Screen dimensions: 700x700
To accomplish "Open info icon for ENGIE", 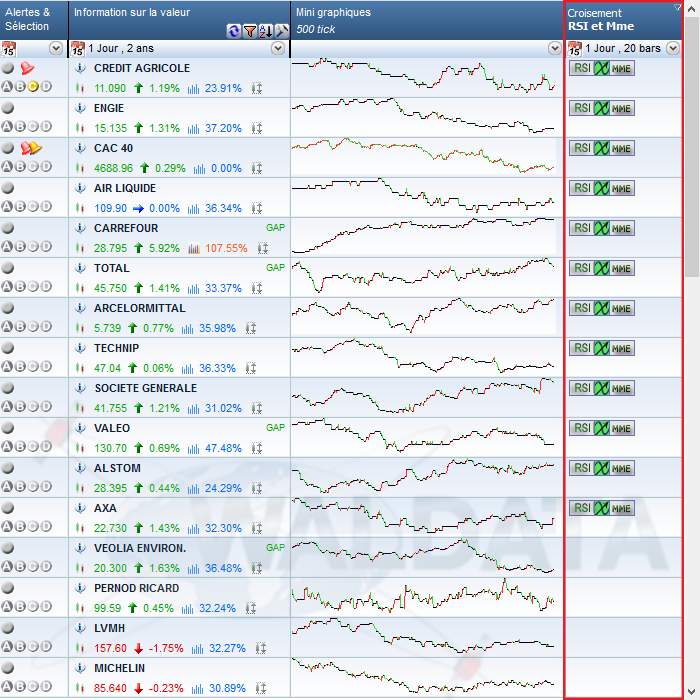I will pos(80,108).
